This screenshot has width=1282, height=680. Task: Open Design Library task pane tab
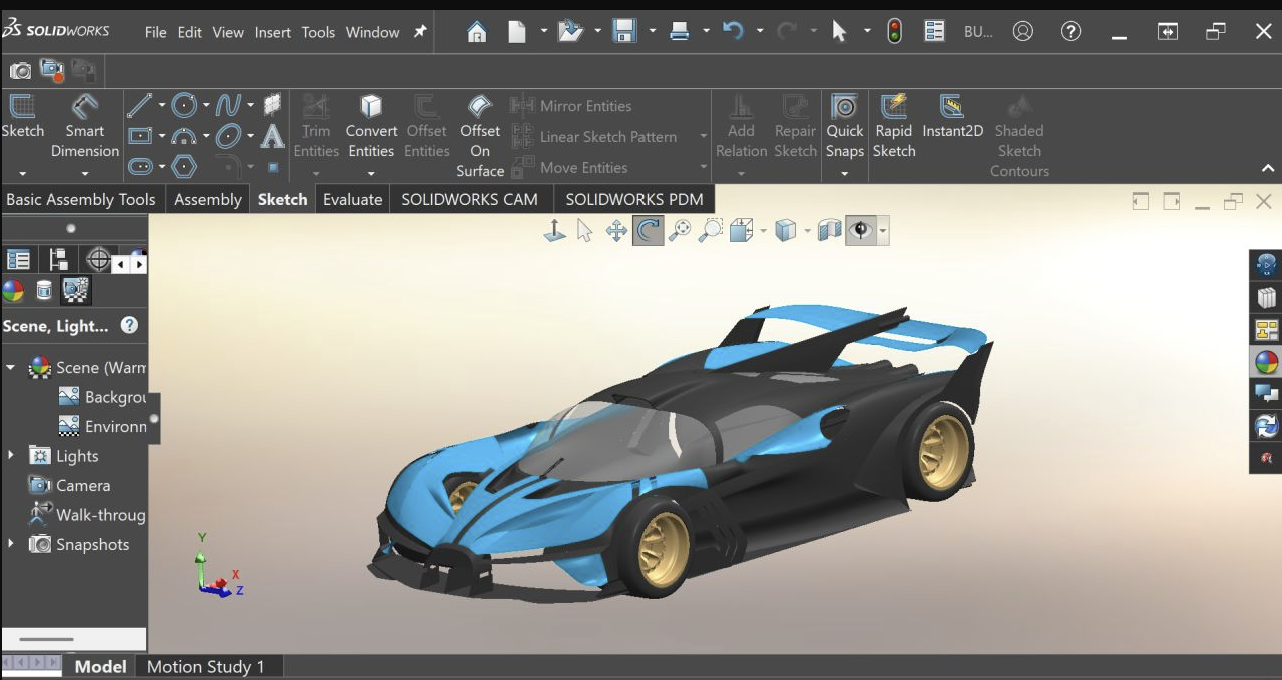point(1266,297)
